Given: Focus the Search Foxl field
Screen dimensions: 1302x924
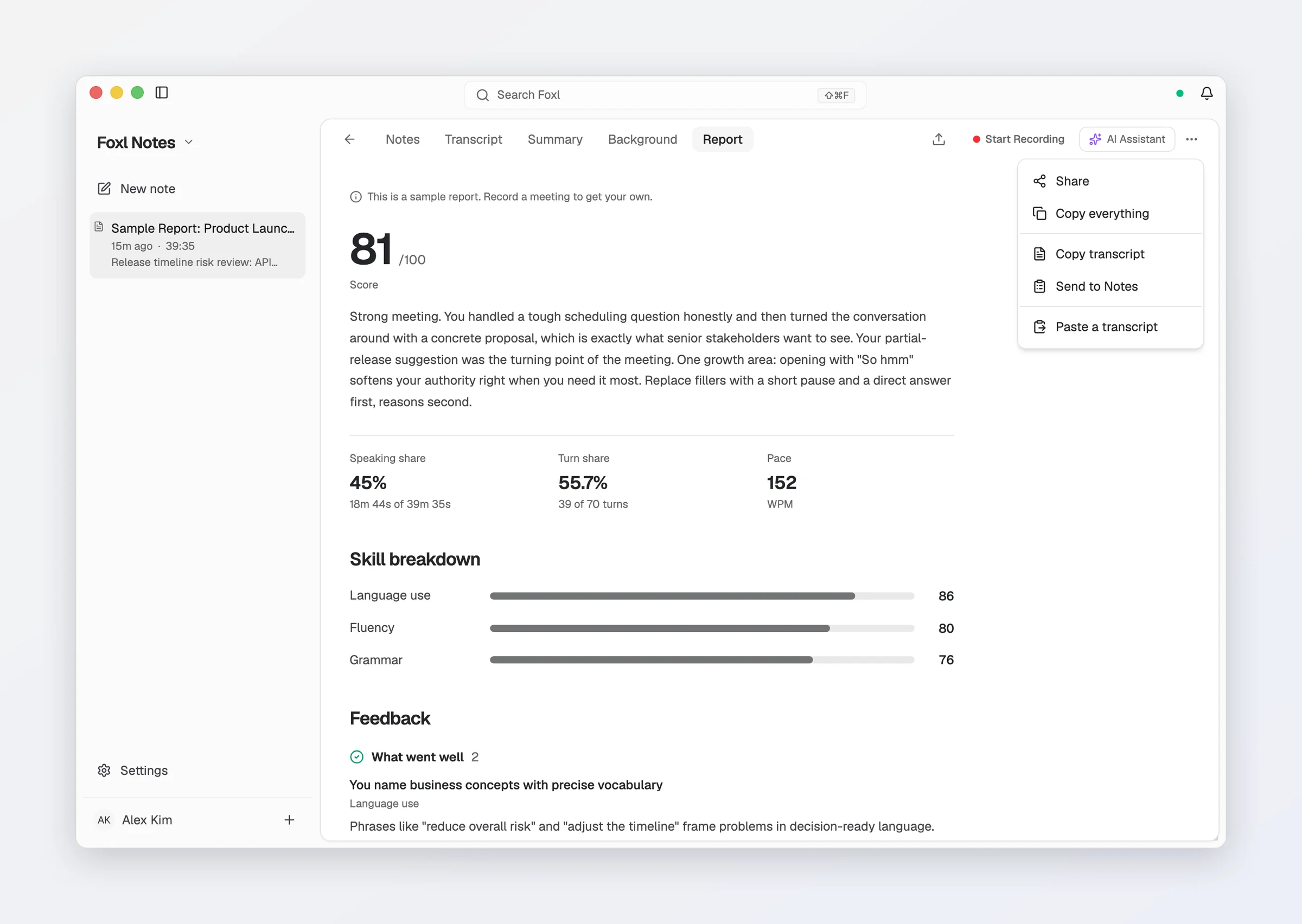Looking at the screenshot, I should 665,95.
